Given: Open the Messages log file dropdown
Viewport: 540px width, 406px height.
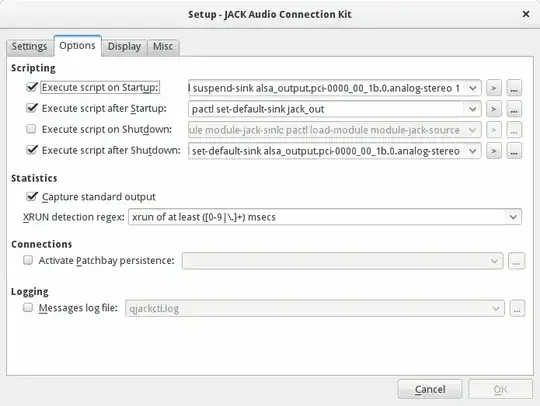Looking at the screenshot, I should click(496, 308).
